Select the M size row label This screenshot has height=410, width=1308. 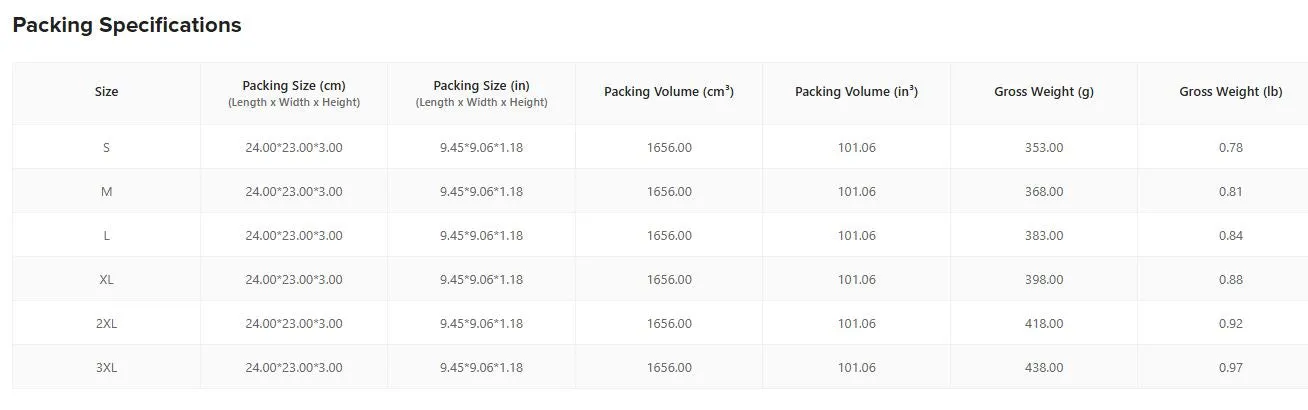tap(106, 191)
